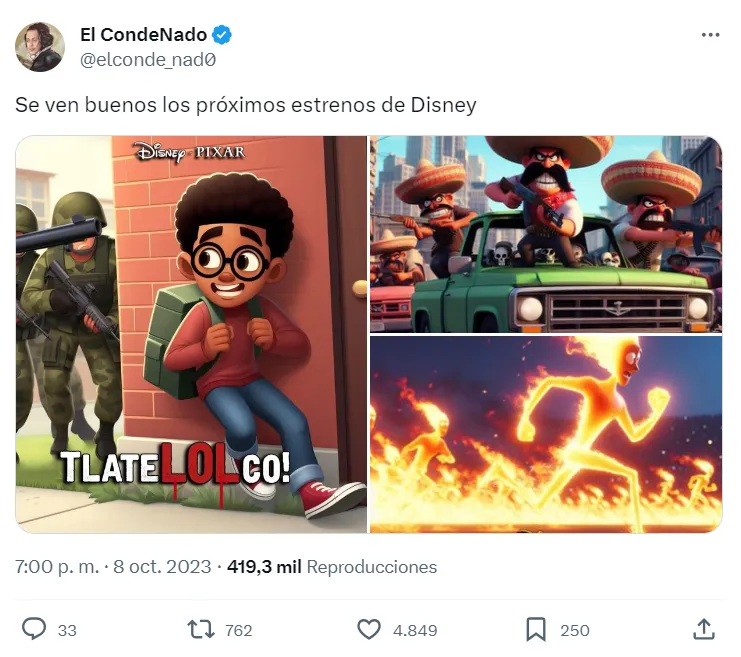Click the share upload icon
The image size is (741, 657).
[704, 629]
